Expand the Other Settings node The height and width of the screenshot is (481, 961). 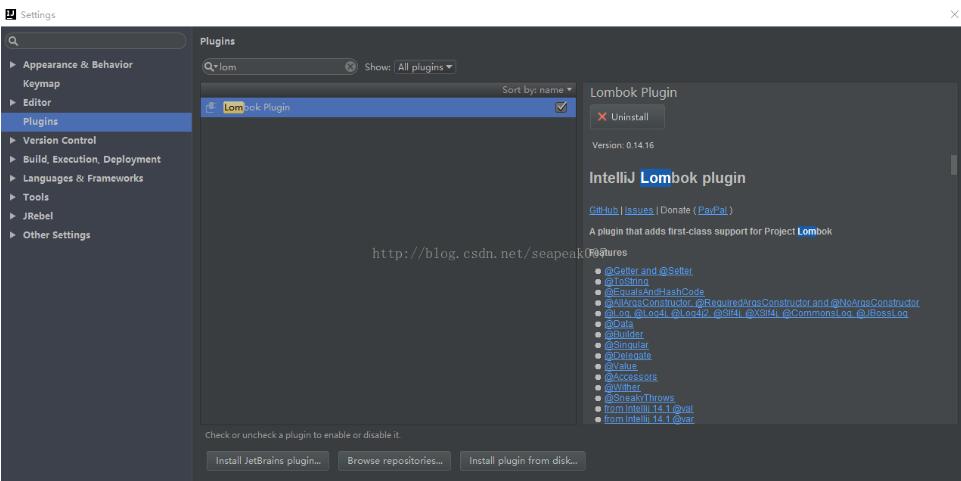(x=12, y=235)
